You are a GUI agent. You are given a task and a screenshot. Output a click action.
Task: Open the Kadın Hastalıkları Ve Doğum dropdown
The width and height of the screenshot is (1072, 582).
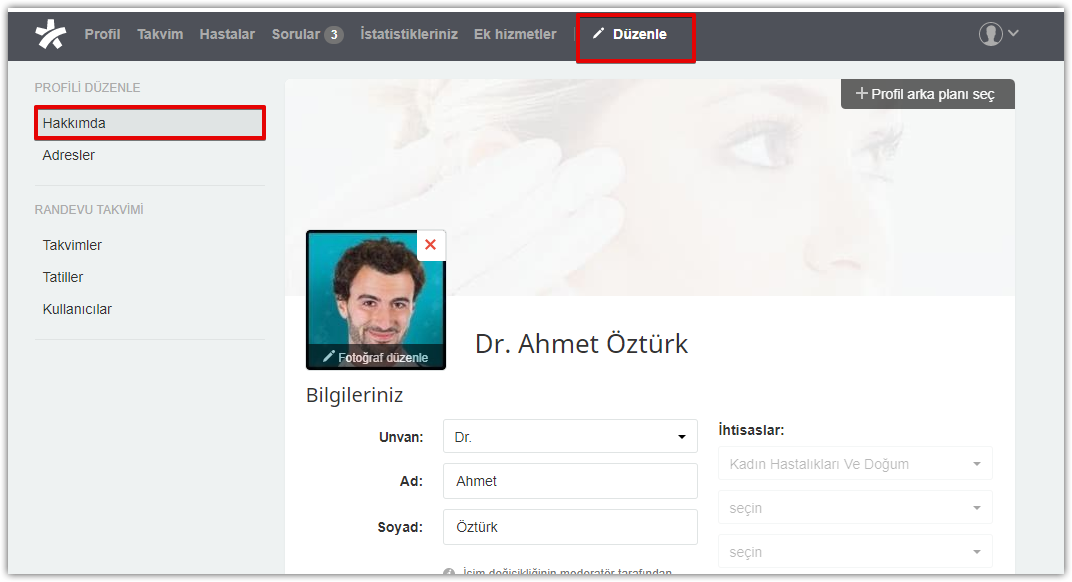click(855, 464)
